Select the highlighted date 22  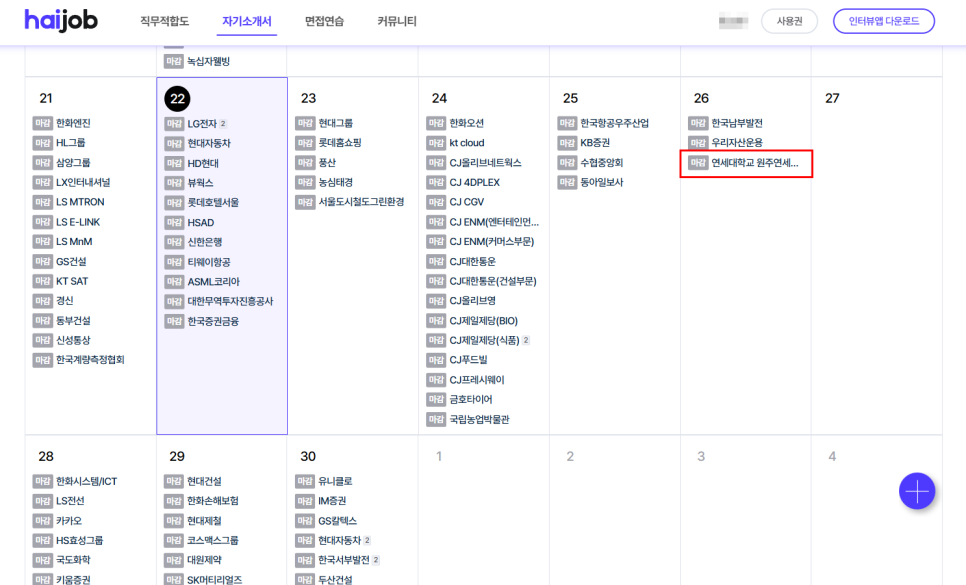coord(177,99)
